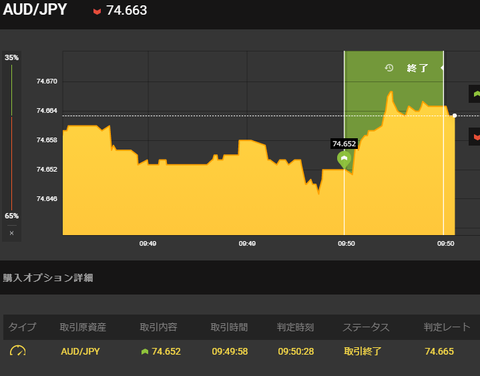Click the ステータス column header

[x=366, y=327]
